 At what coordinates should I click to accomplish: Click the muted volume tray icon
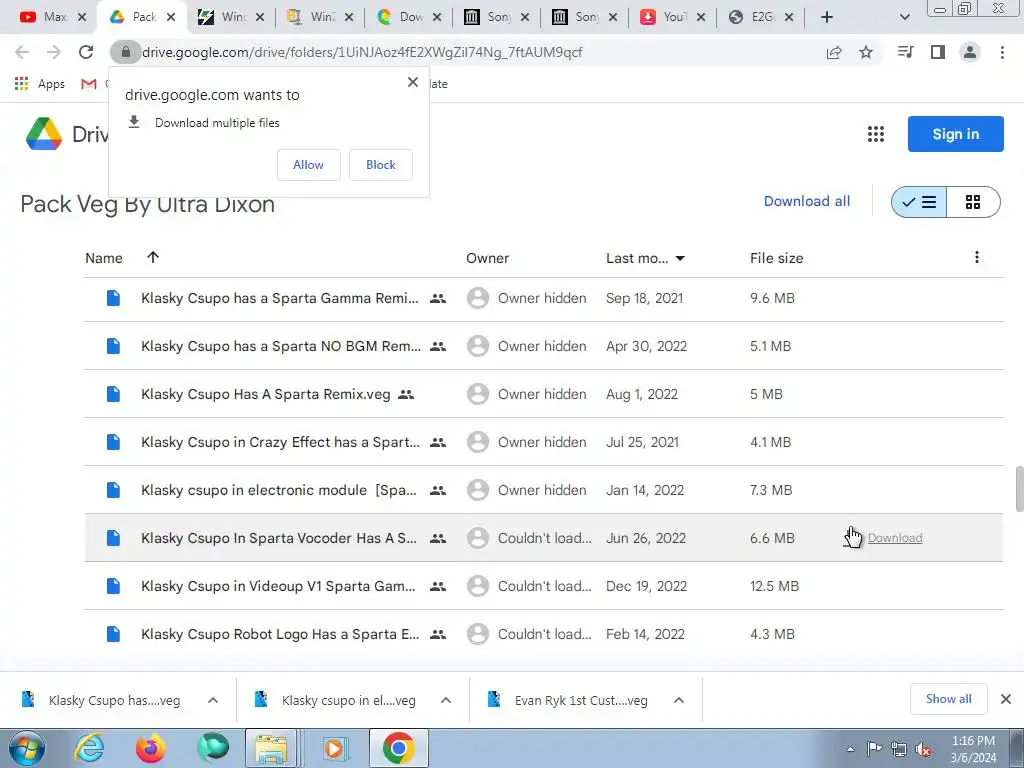[x=923, y=749]
